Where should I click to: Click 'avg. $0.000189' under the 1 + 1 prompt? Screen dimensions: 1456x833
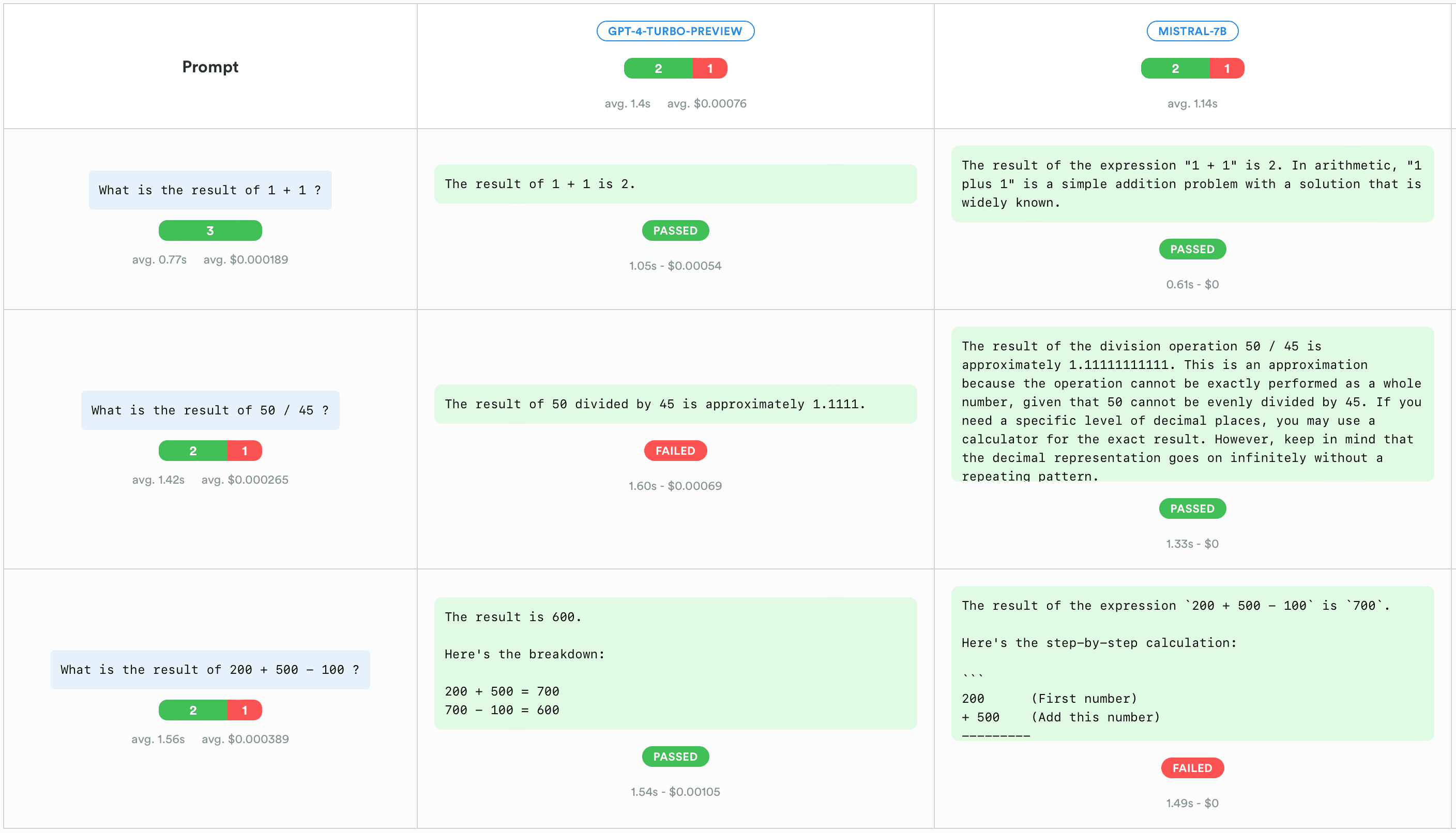pyautogui.click(x=246, y=260)
